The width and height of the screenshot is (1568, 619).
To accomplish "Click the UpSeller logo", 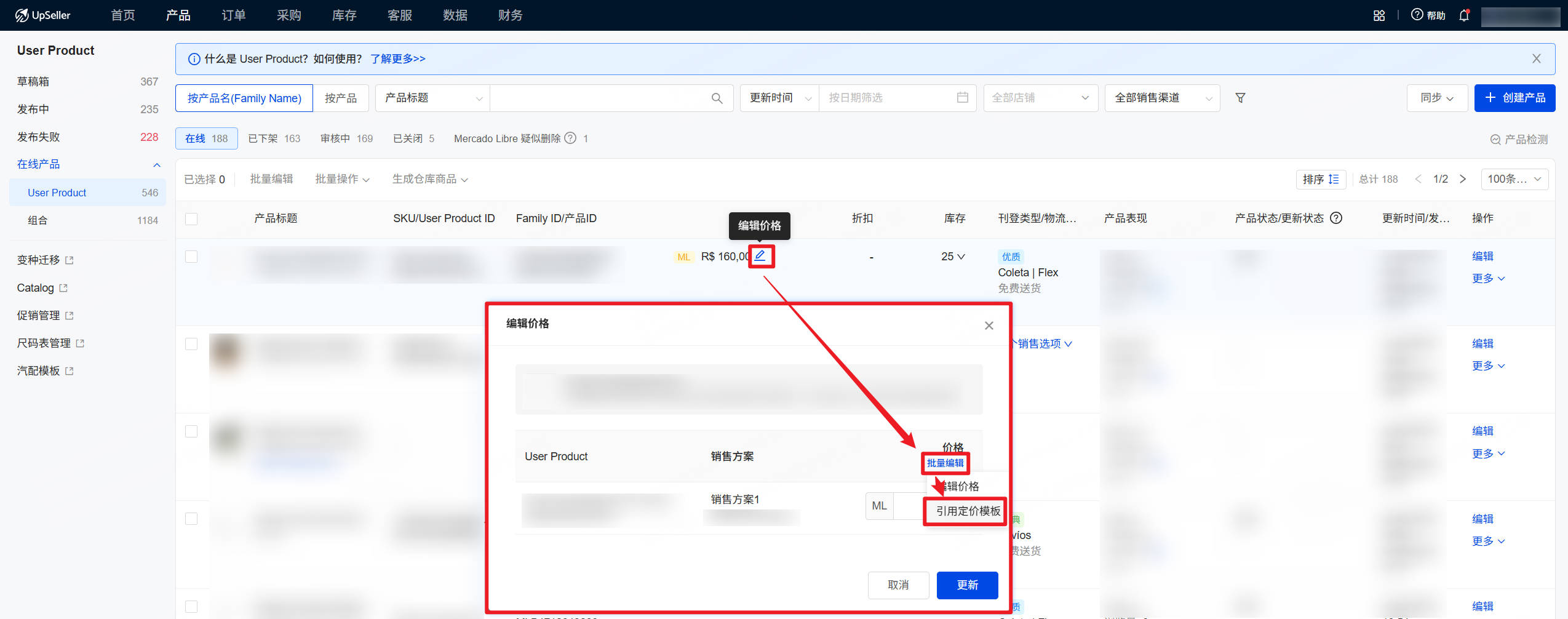I will 43,15.
